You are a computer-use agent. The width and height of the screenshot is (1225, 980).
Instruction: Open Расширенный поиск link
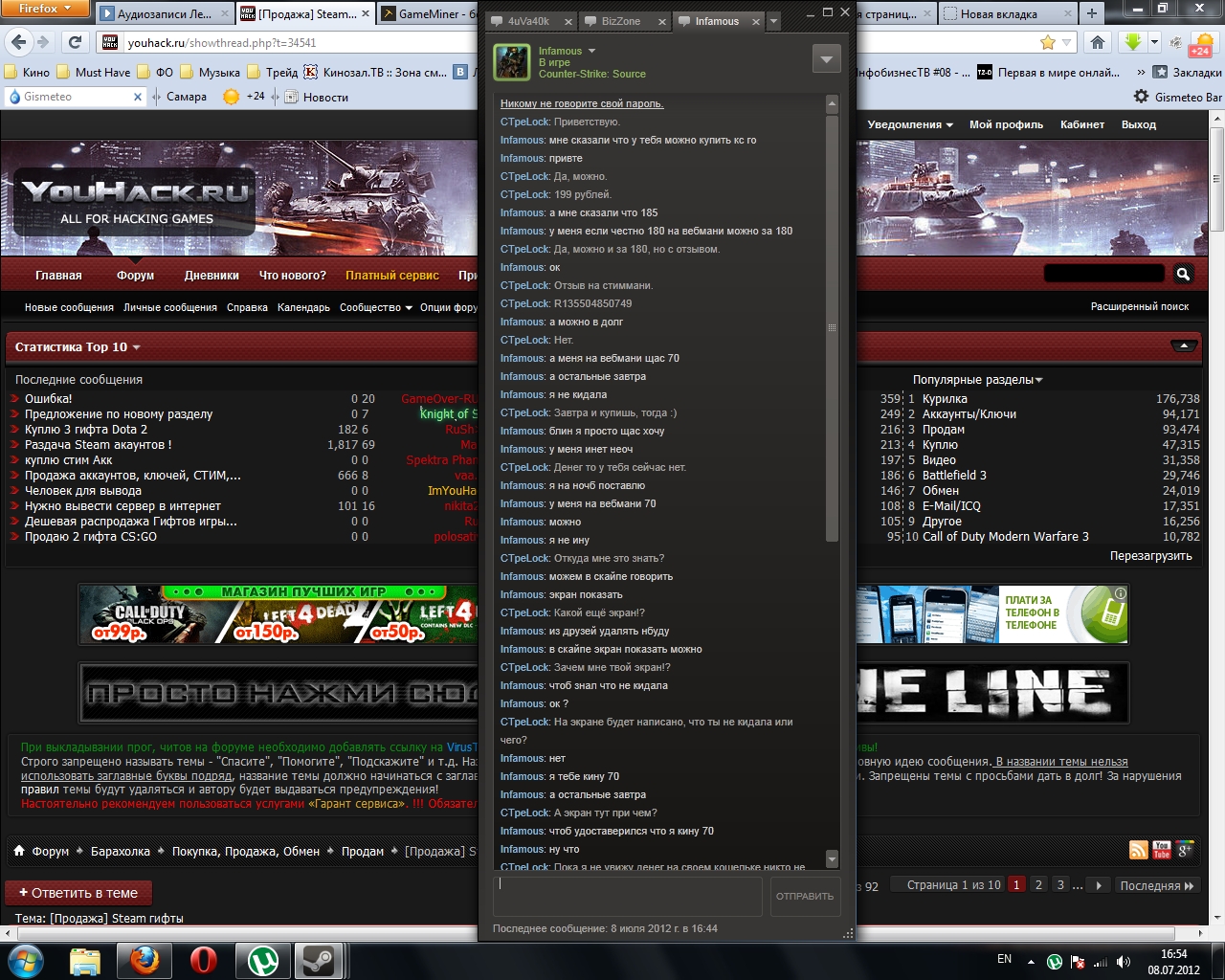pos(1140,307)
